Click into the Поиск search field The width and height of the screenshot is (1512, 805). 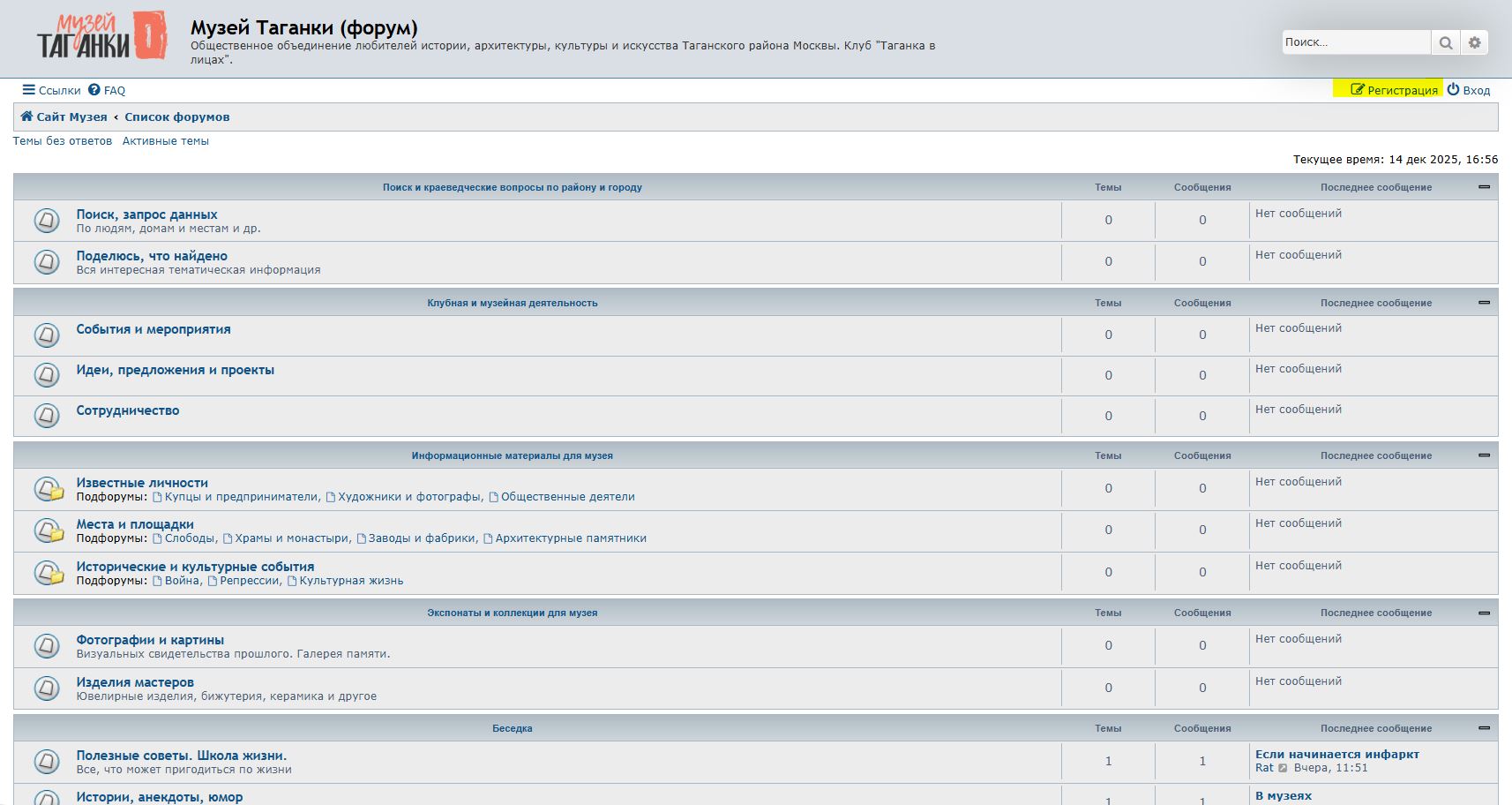coord(1354,42)
